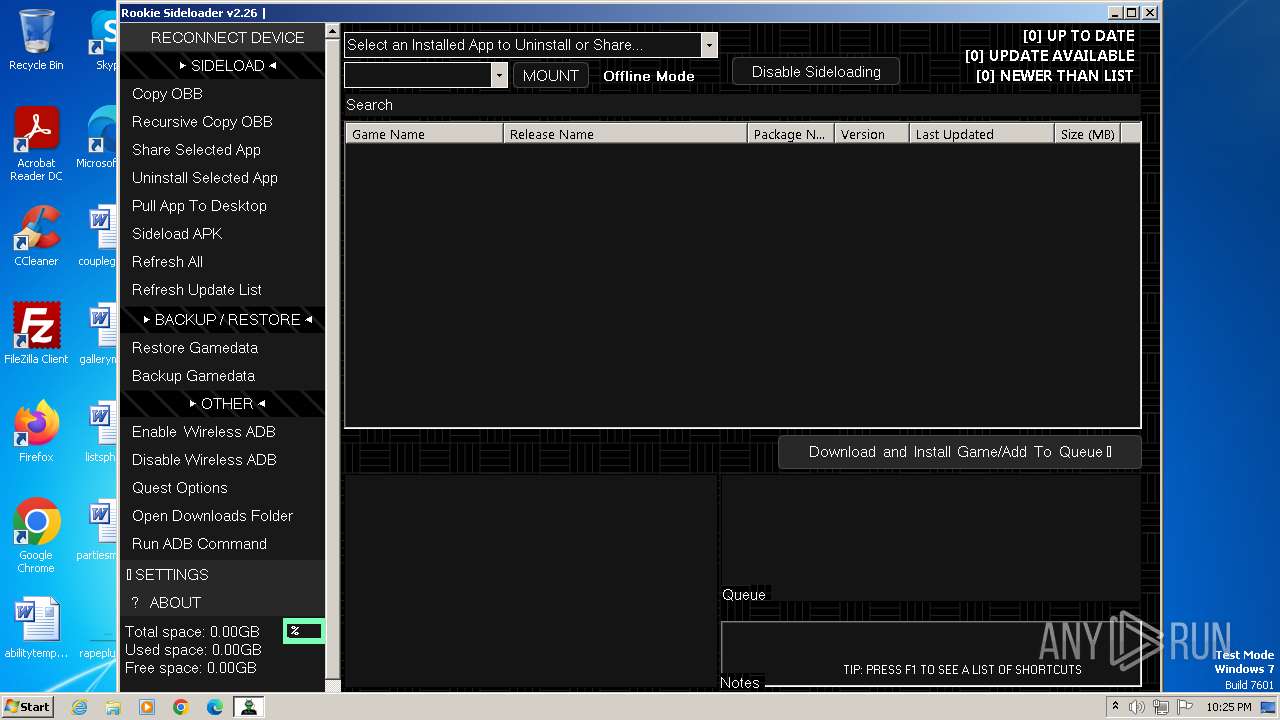Filter by NEWER THAN LIST count
Image resolution: width=1280 pixels, height=720 pixels.
[x=1054, y=76]
